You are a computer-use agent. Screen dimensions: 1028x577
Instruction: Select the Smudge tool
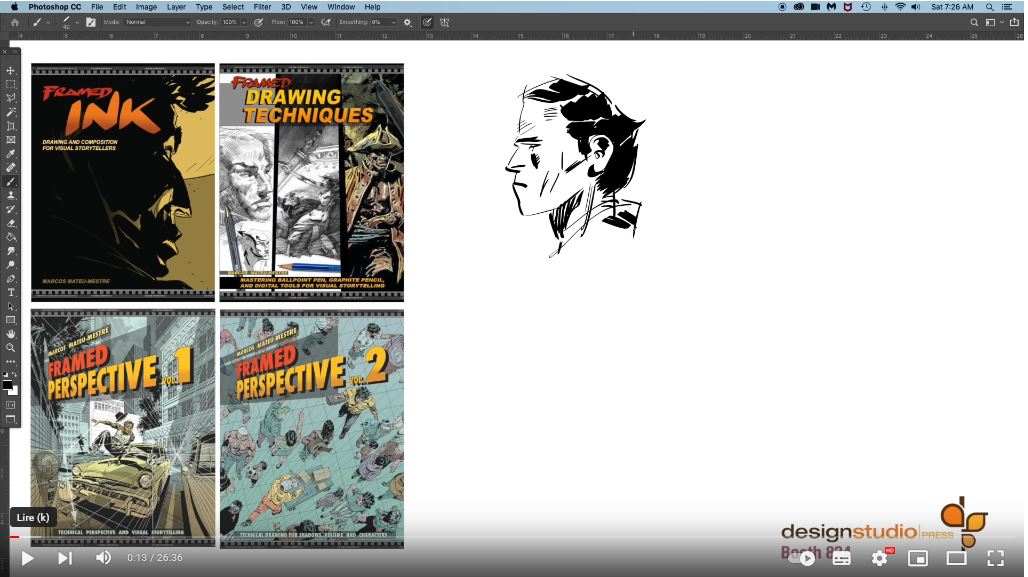tap(10, 251)
